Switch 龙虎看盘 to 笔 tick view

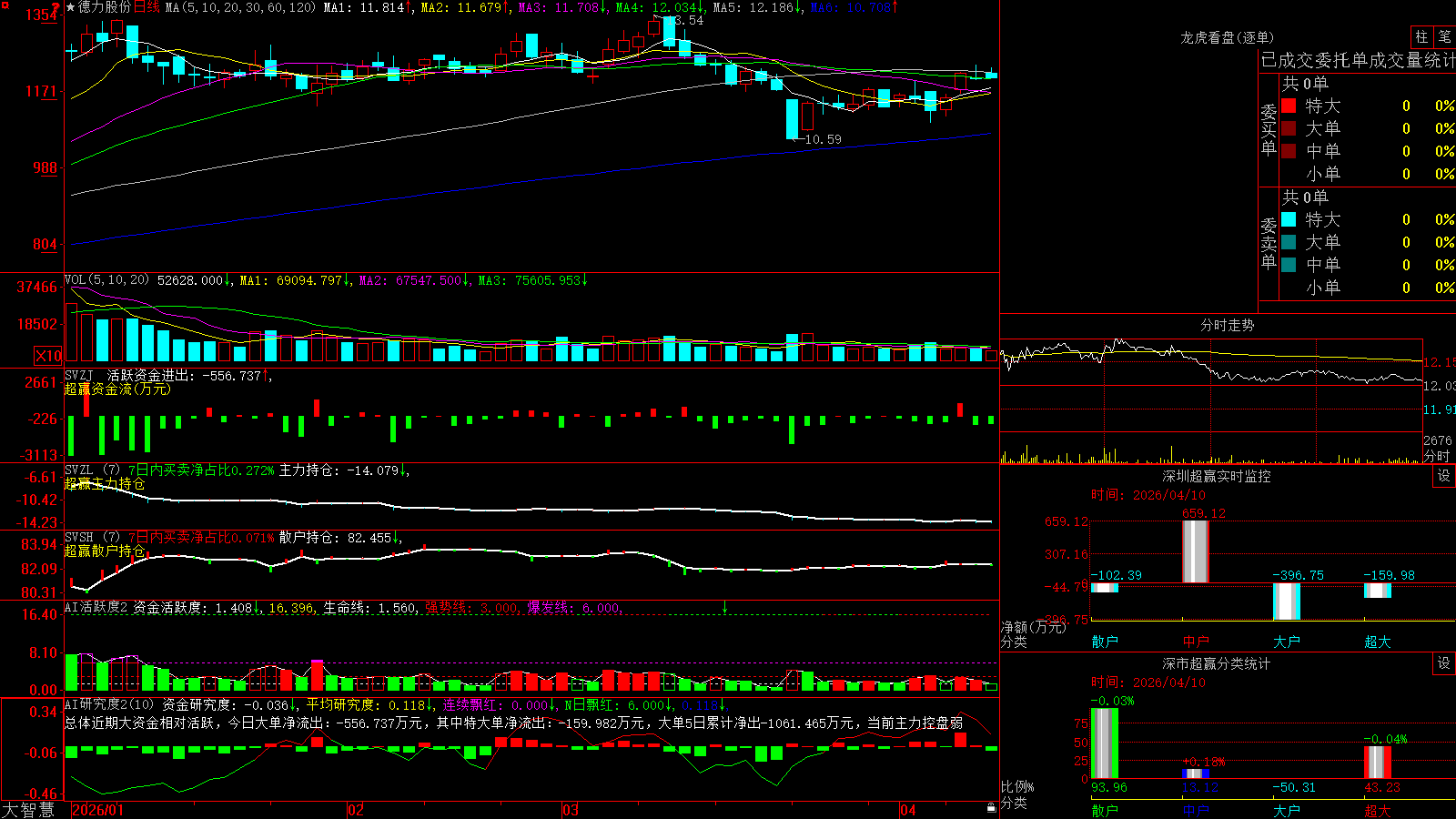pos(1444,36)
